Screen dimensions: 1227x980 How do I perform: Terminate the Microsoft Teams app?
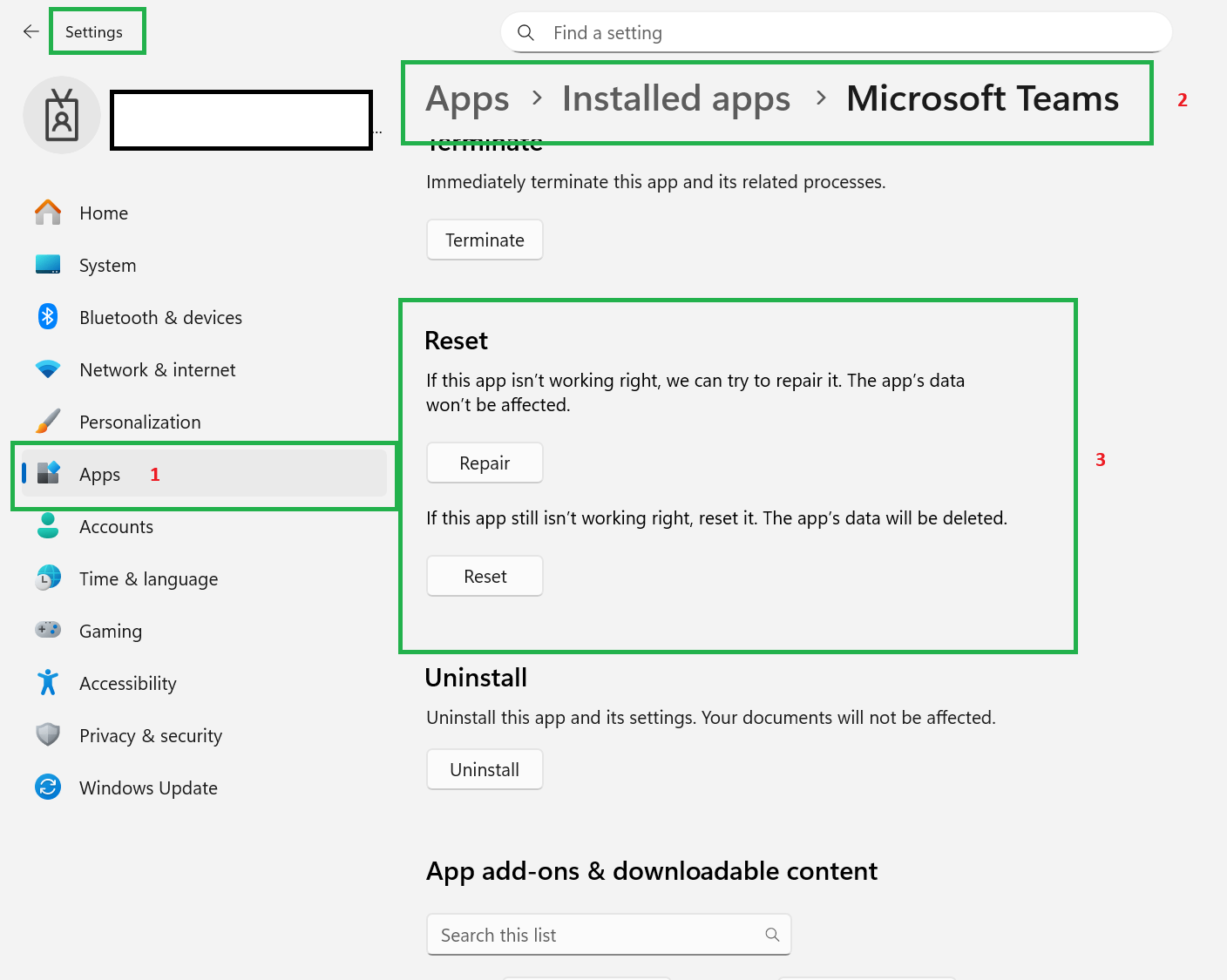[x=485, y=240]
